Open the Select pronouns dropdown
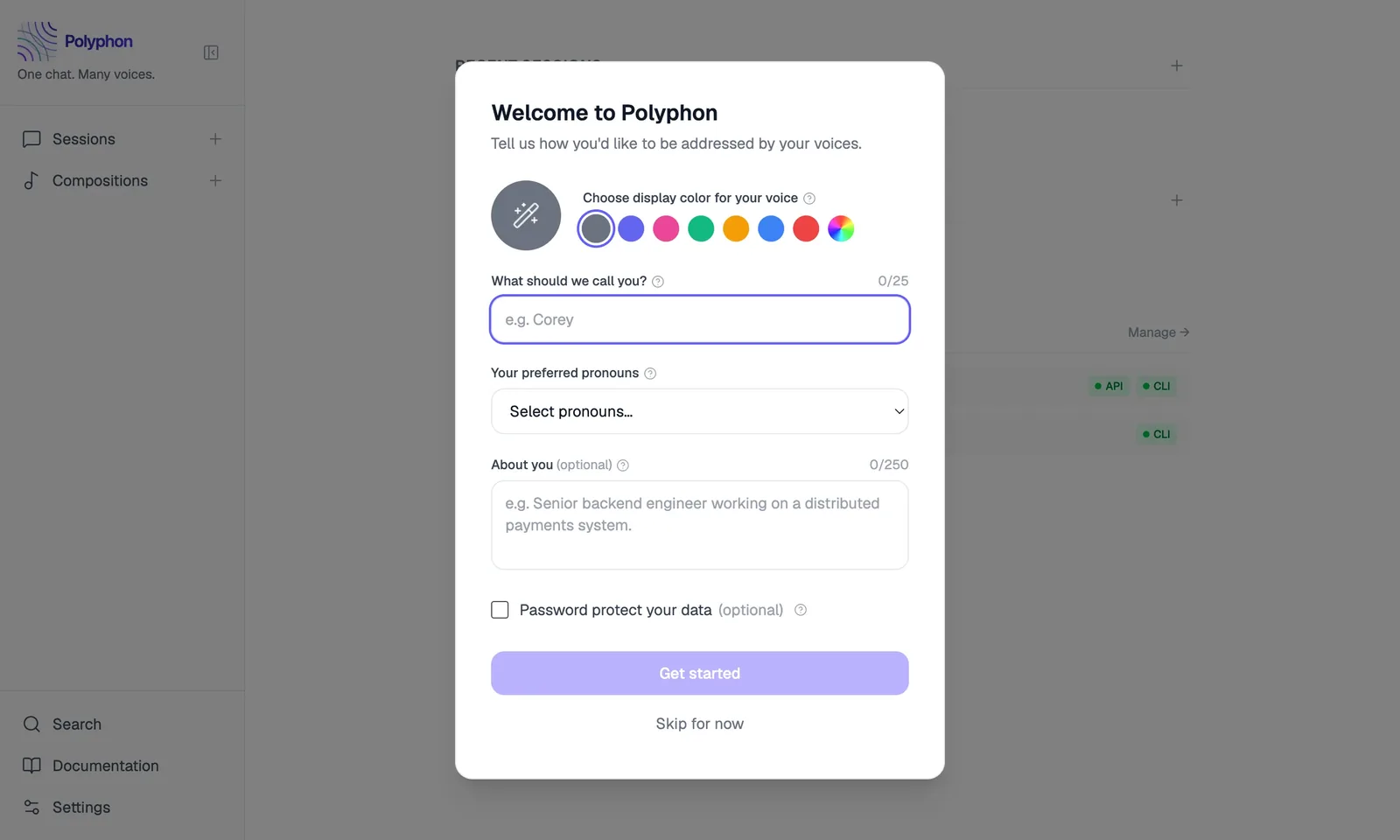The height and width of the screenshot is (840, 1400). tap(699, 411)
